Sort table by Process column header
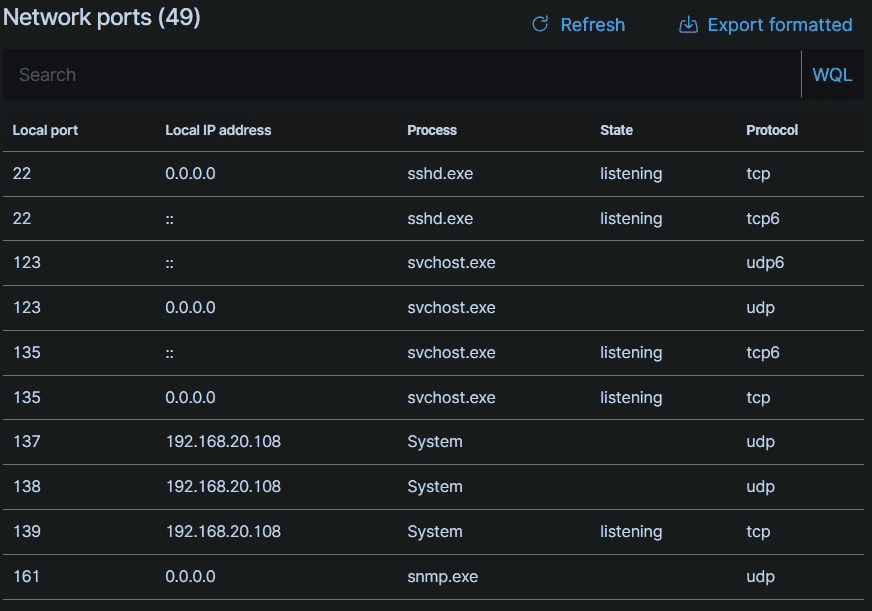The image size is (872, 611). [432, 130]
